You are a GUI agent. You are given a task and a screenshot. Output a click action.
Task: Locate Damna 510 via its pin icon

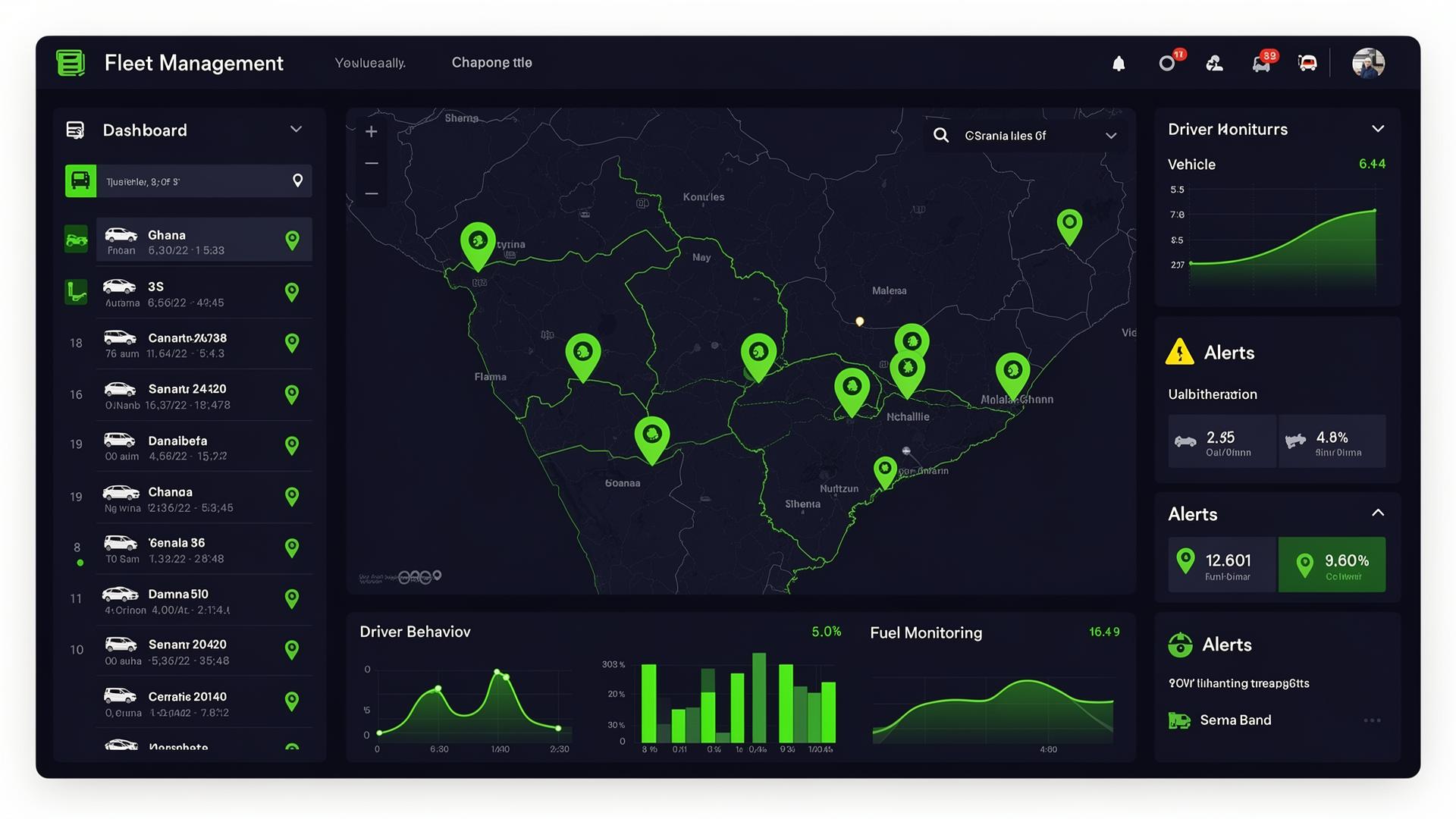click(x=292, y=599)
